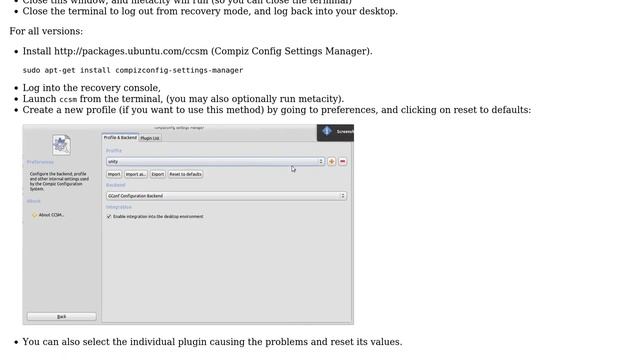
Task: Click the star icon beside About CCSM
Action: 35,215
